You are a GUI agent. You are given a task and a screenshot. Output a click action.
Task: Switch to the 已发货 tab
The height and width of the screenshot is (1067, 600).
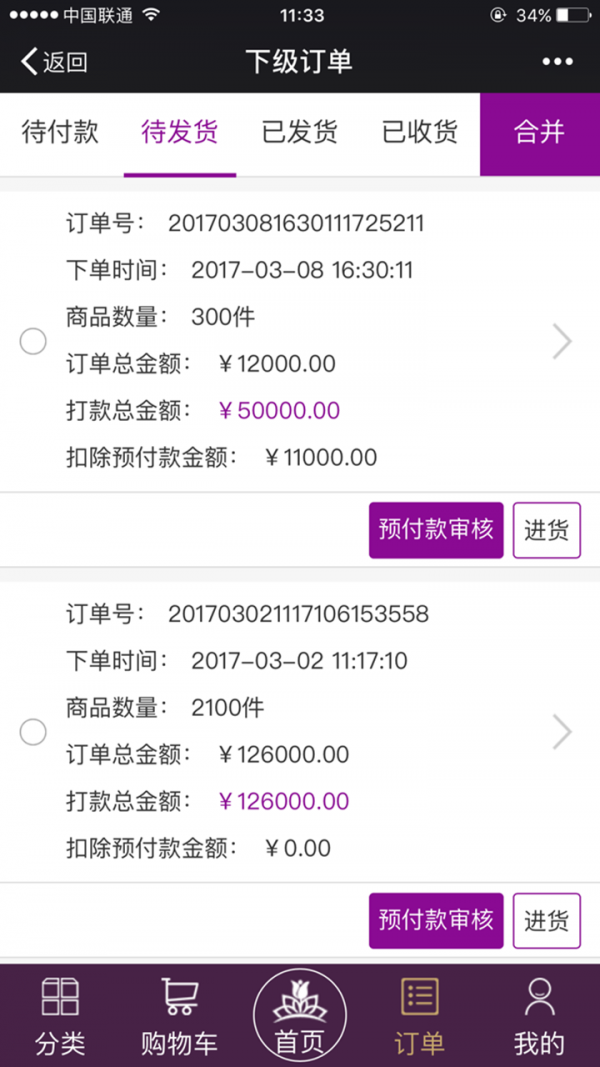(299, 132)
